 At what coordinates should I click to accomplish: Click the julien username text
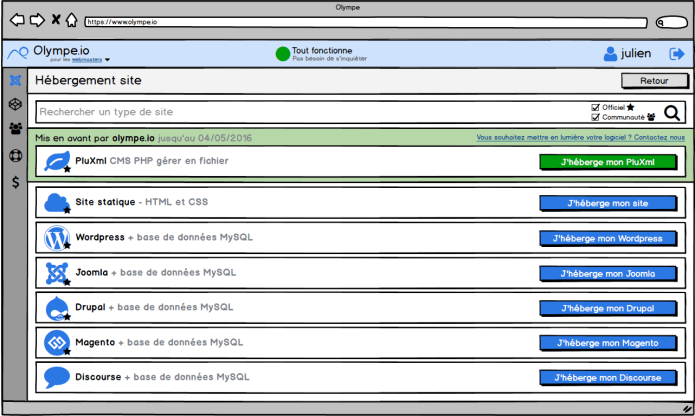point(636,54)
